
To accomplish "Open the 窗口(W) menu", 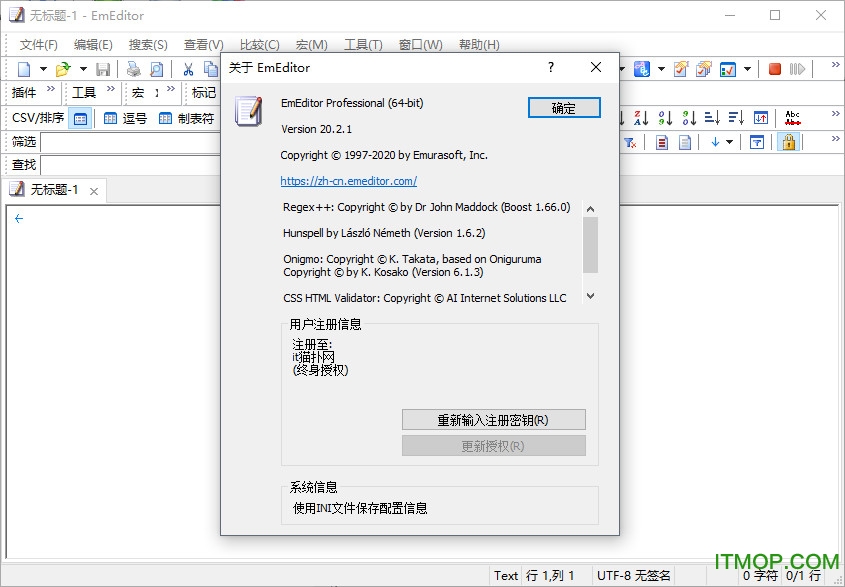I will coord(420,45).
